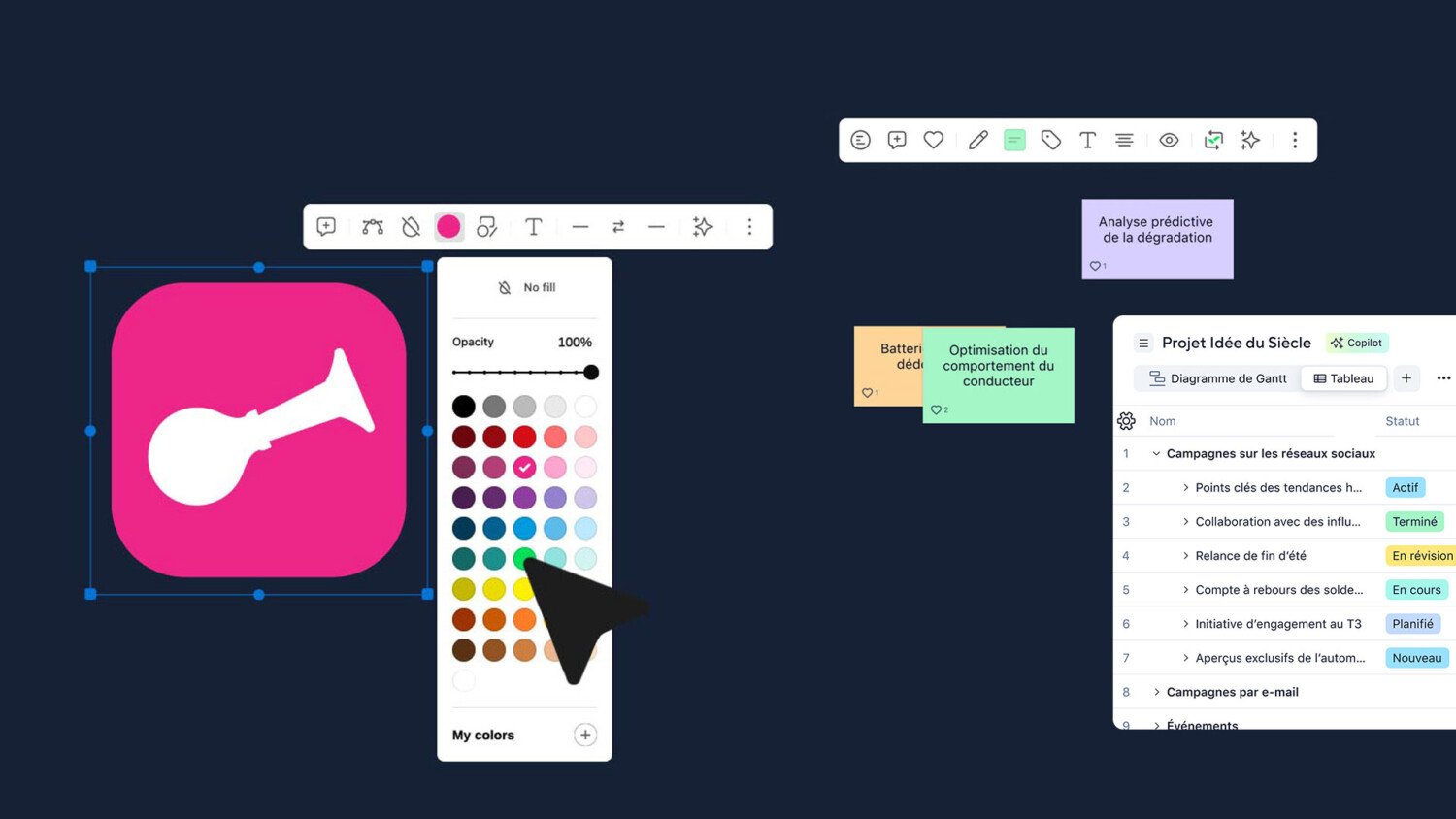The height and width of the screenshot is (819, 1456).
Task: Click the no-fill droplet icon in the shape toolbar
Action: point(412,227)
